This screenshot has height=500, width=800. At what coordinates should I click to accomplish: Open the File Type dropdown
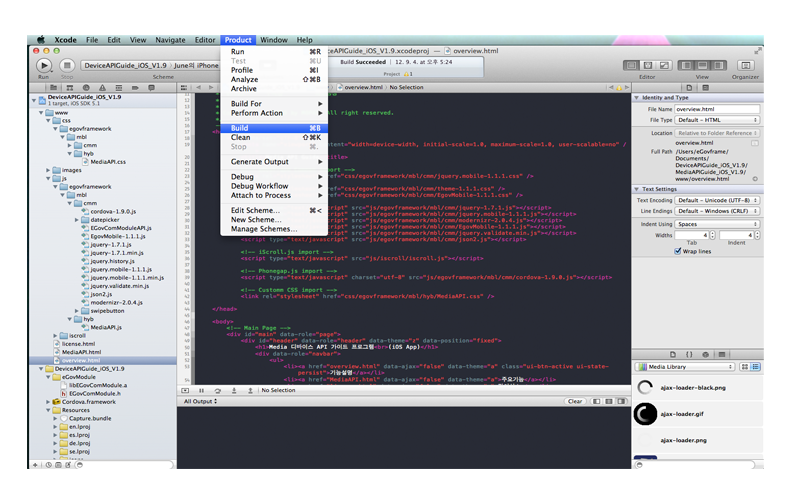click(717, 120)
